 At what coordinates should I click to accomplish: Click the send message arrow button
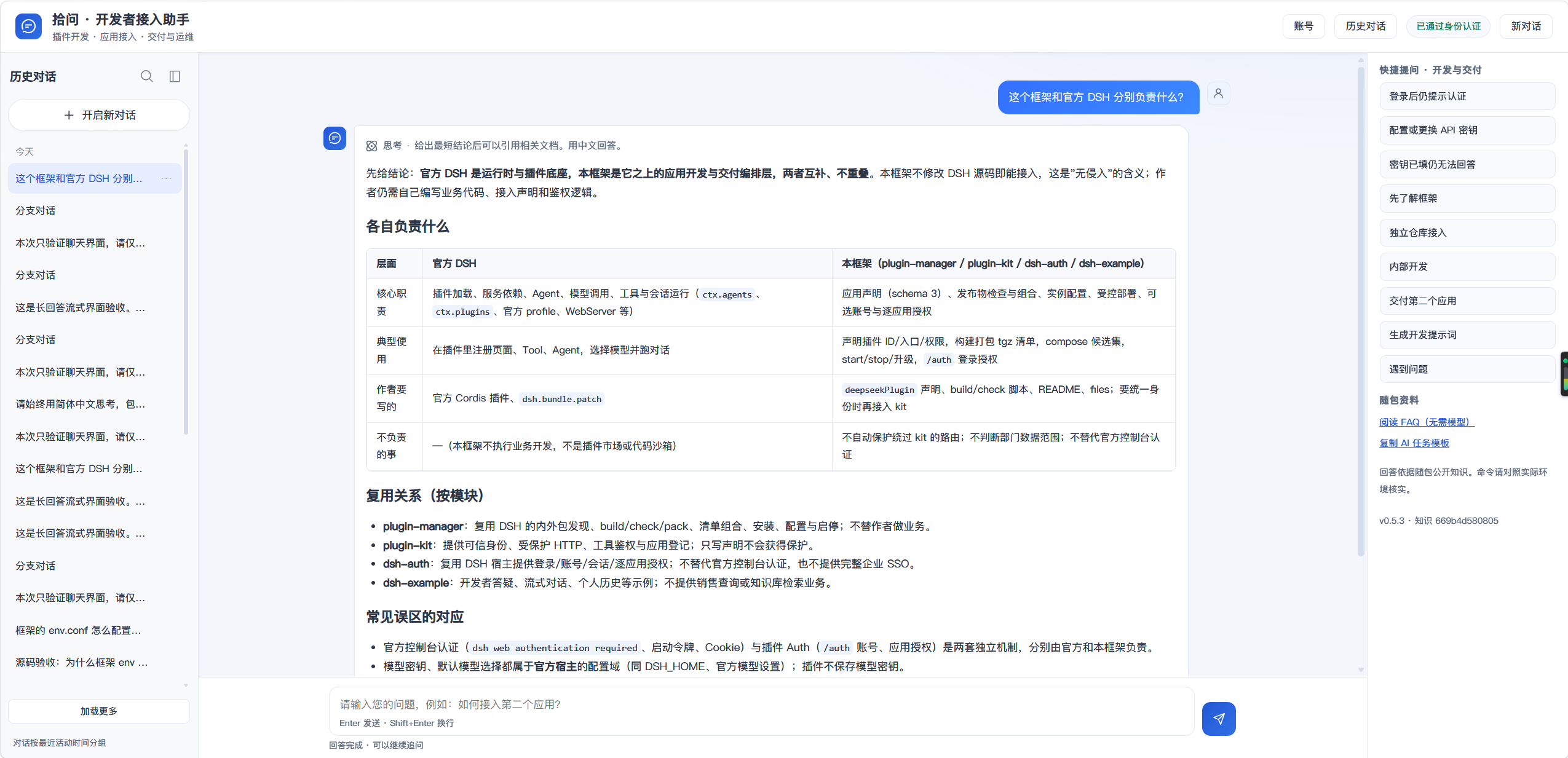[1219, 719]
